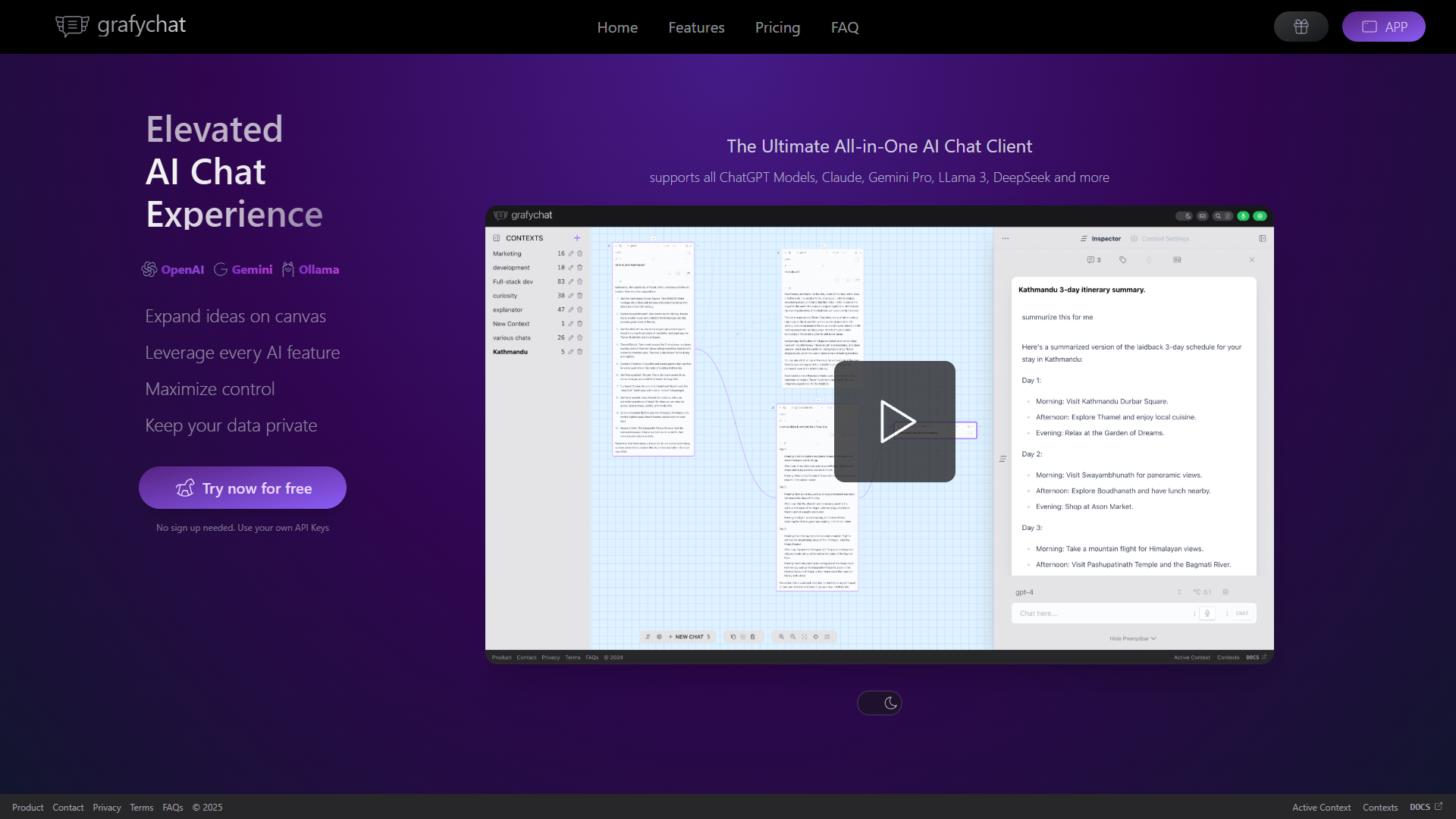Click the OpenAI logo icon
1456x819 pixels.
pos(149,269)
